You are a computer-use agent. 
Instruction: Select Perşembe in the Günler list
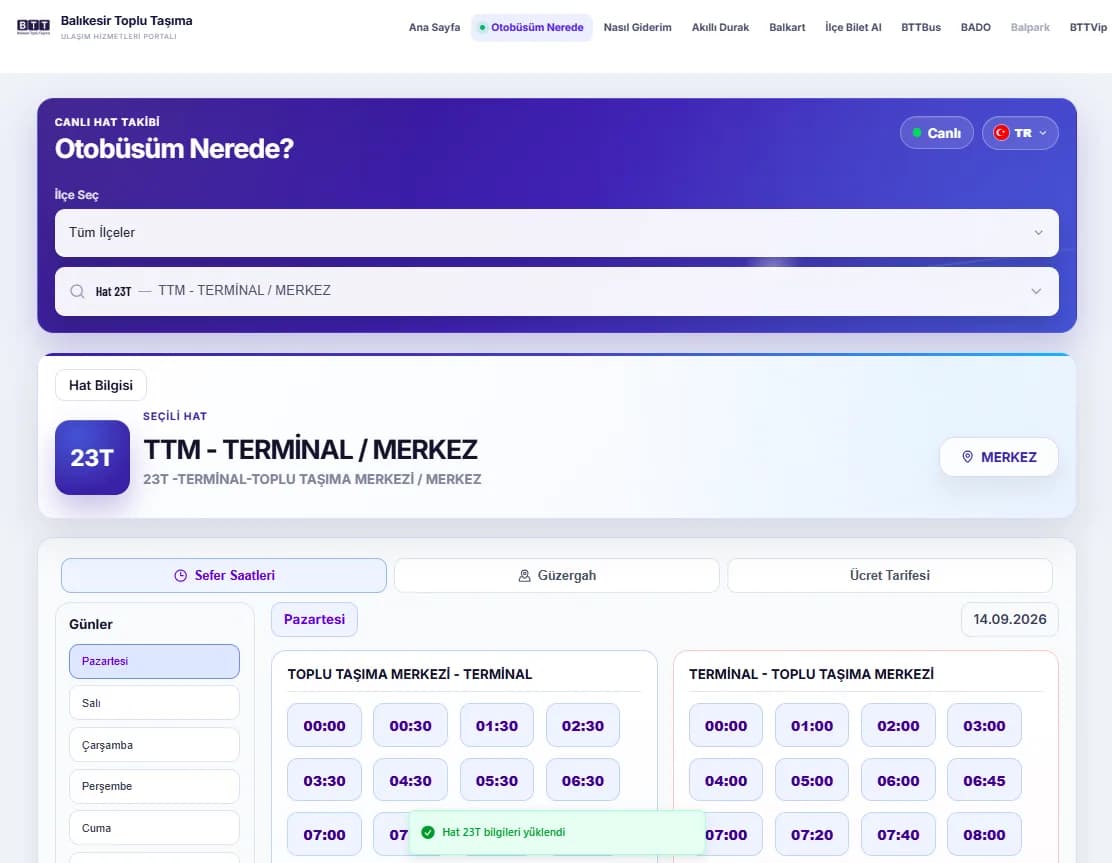[155, 786]
